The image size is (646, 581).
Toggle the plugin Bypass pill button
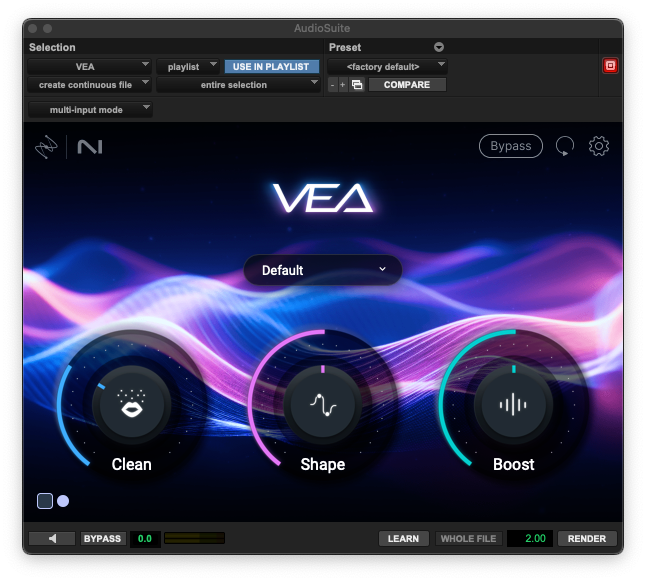(x=511, y=146)
